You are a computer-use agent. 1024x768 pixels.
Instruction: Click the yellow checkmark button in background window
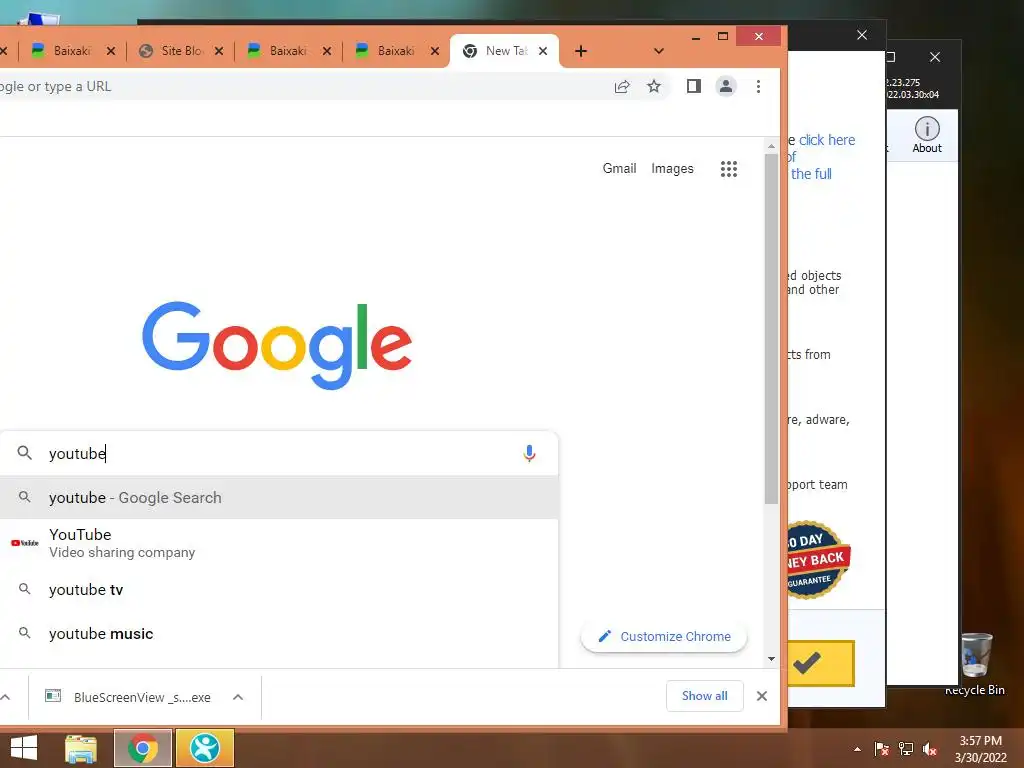click(x=820, y=664)
